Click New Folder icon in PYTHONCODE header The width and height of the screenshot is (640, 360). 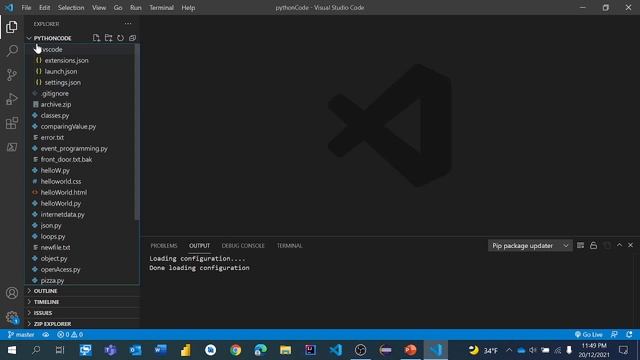[x=109, y=38]
